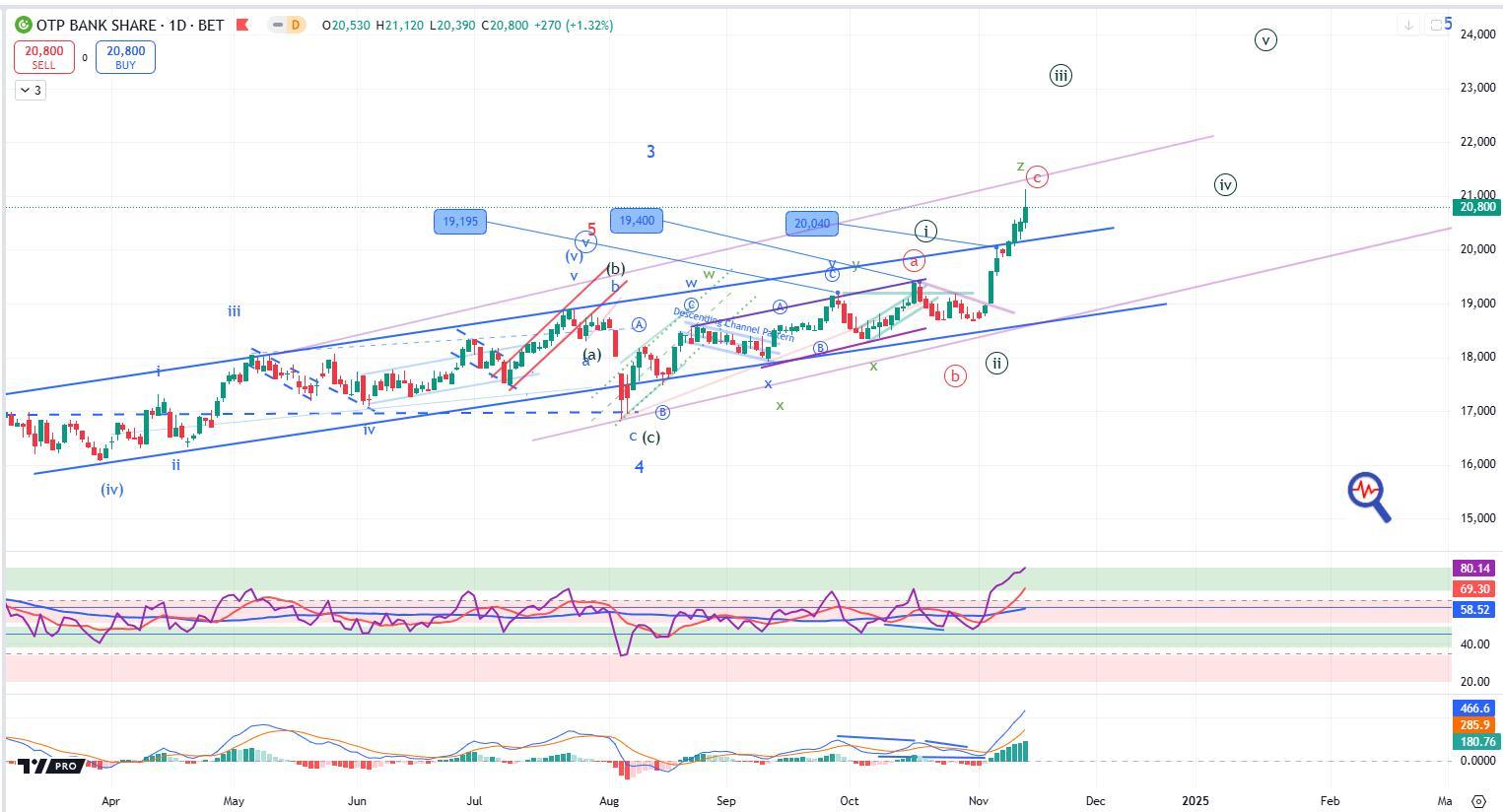The image size is (1503, 812).
Task: Click the blue RSI value tag 58.52
Action: tap(1474, 610)
